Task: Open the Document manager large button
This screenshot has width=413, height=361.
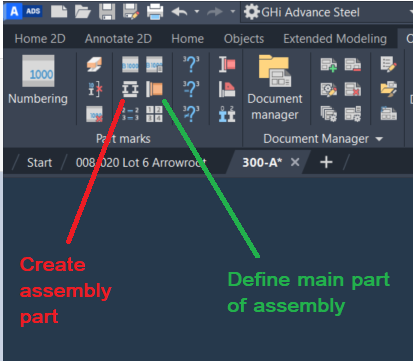Action: pos(275,87)
